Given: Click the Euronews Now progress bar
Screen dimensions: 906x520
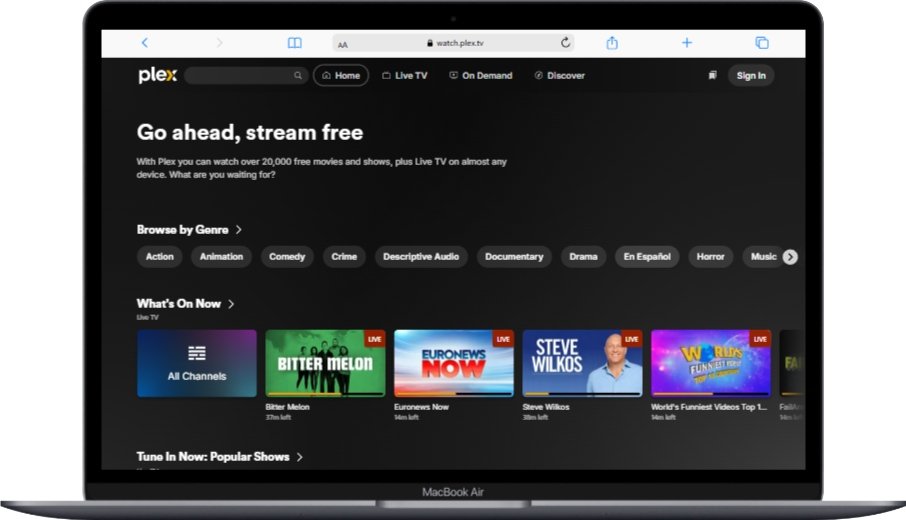Looking at the screenshot, I should 454,394.
